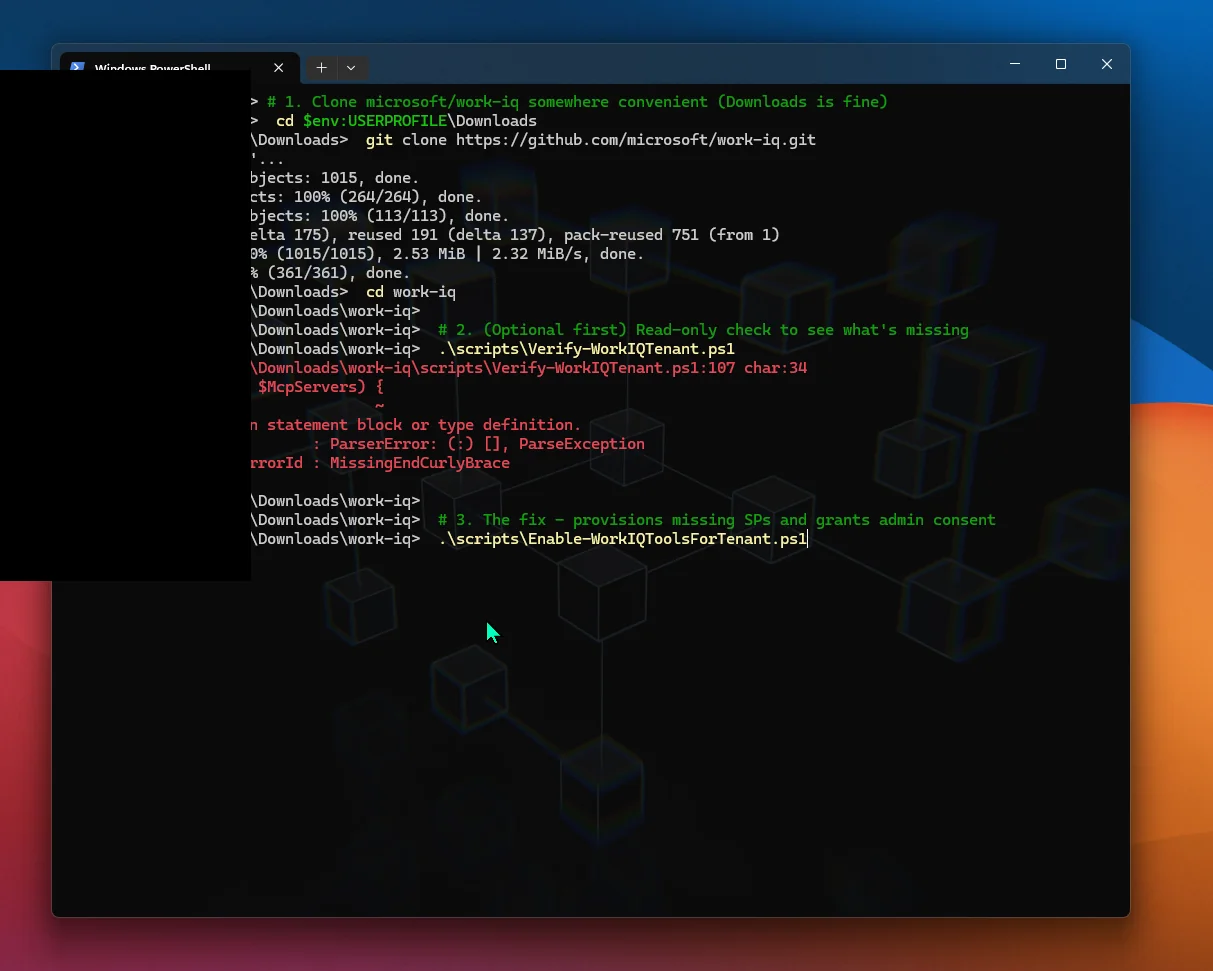The height and width of the screenshot is (971, 1213).
Task: Click the "(361/361), done." line
Action: point(330,273)
